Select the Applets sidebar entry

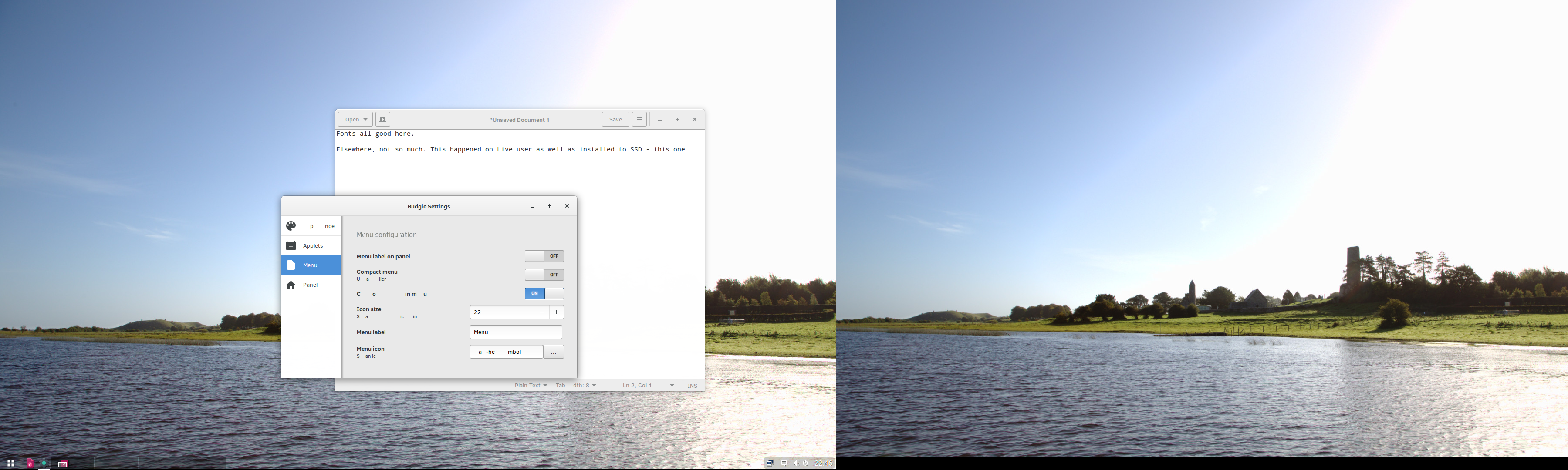(311, 245)
